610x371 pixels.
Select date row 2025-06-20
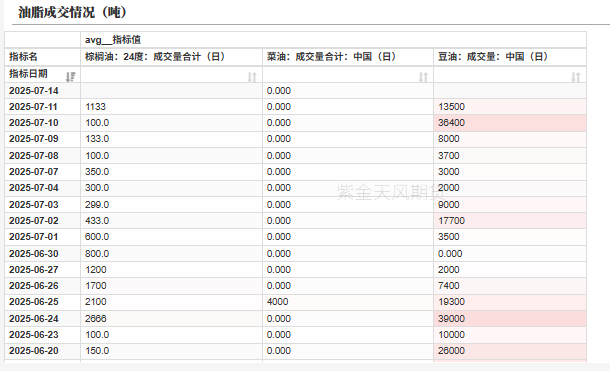click(34, 351)
